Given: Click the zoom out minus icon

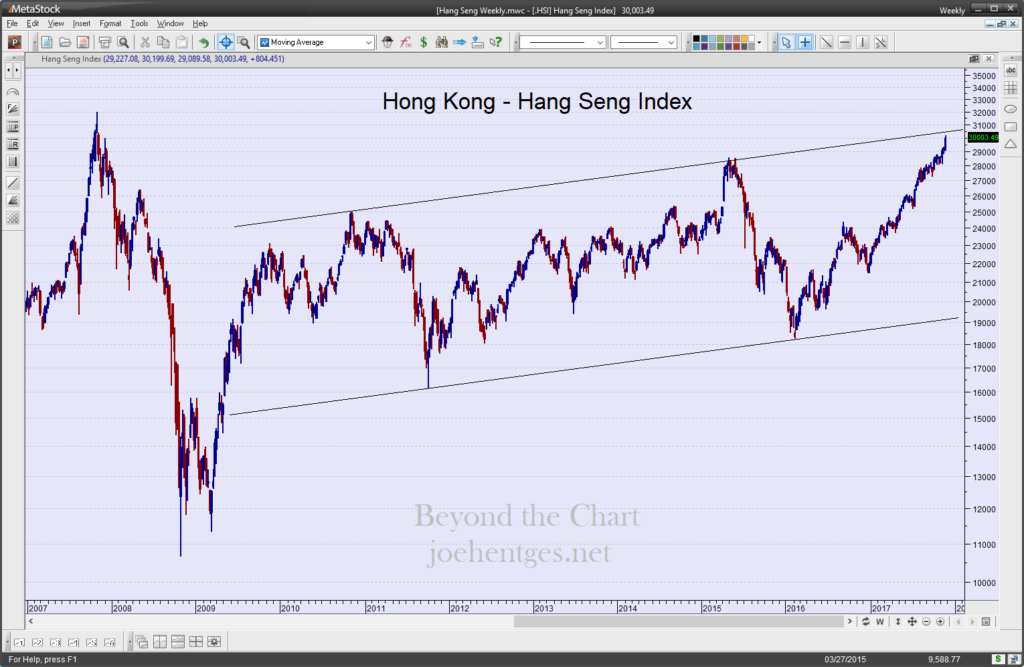Looking at the screenshot, I should [926, 621].
